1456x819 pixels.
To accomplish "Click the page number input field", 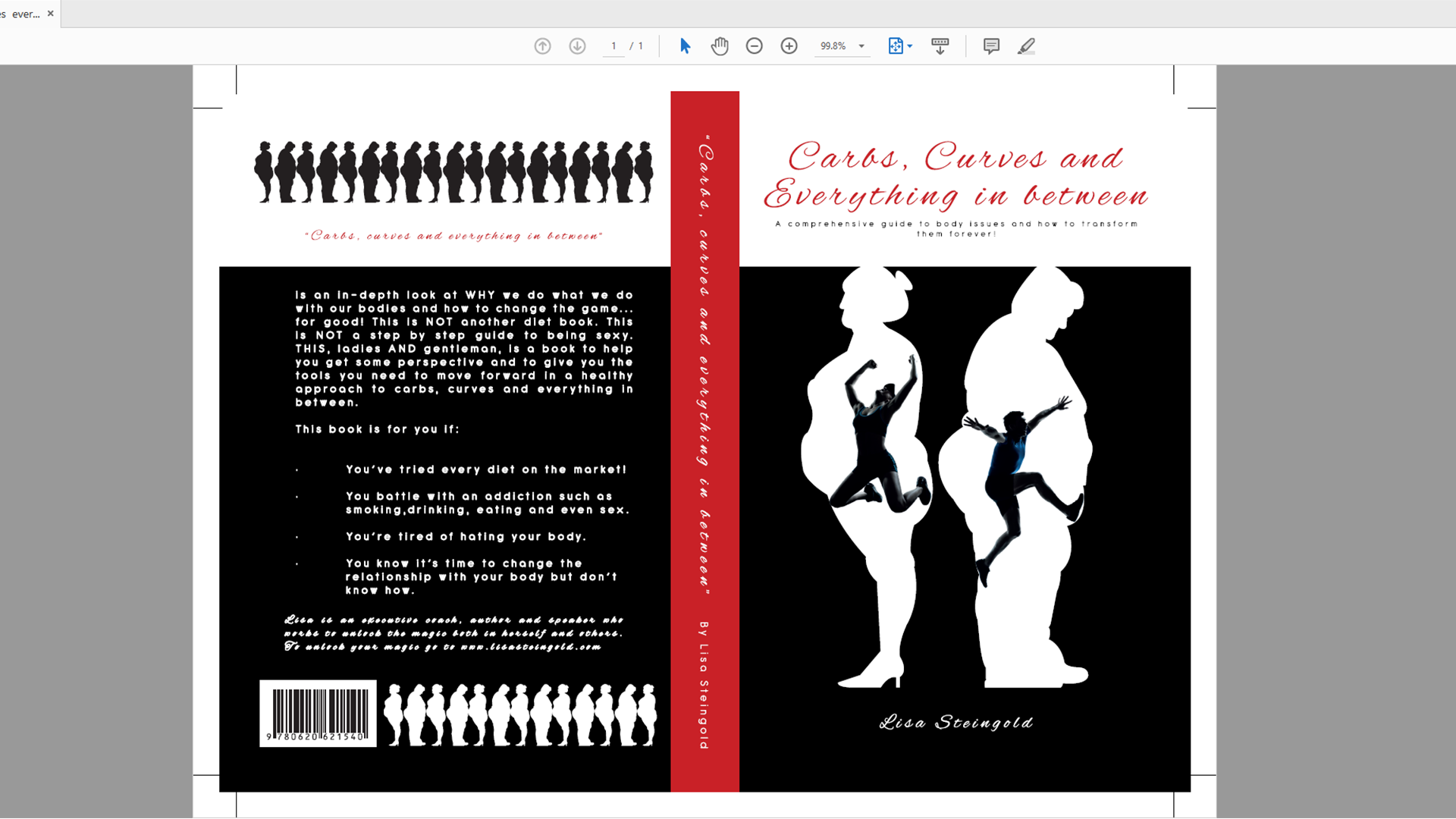I will point(613,45).
